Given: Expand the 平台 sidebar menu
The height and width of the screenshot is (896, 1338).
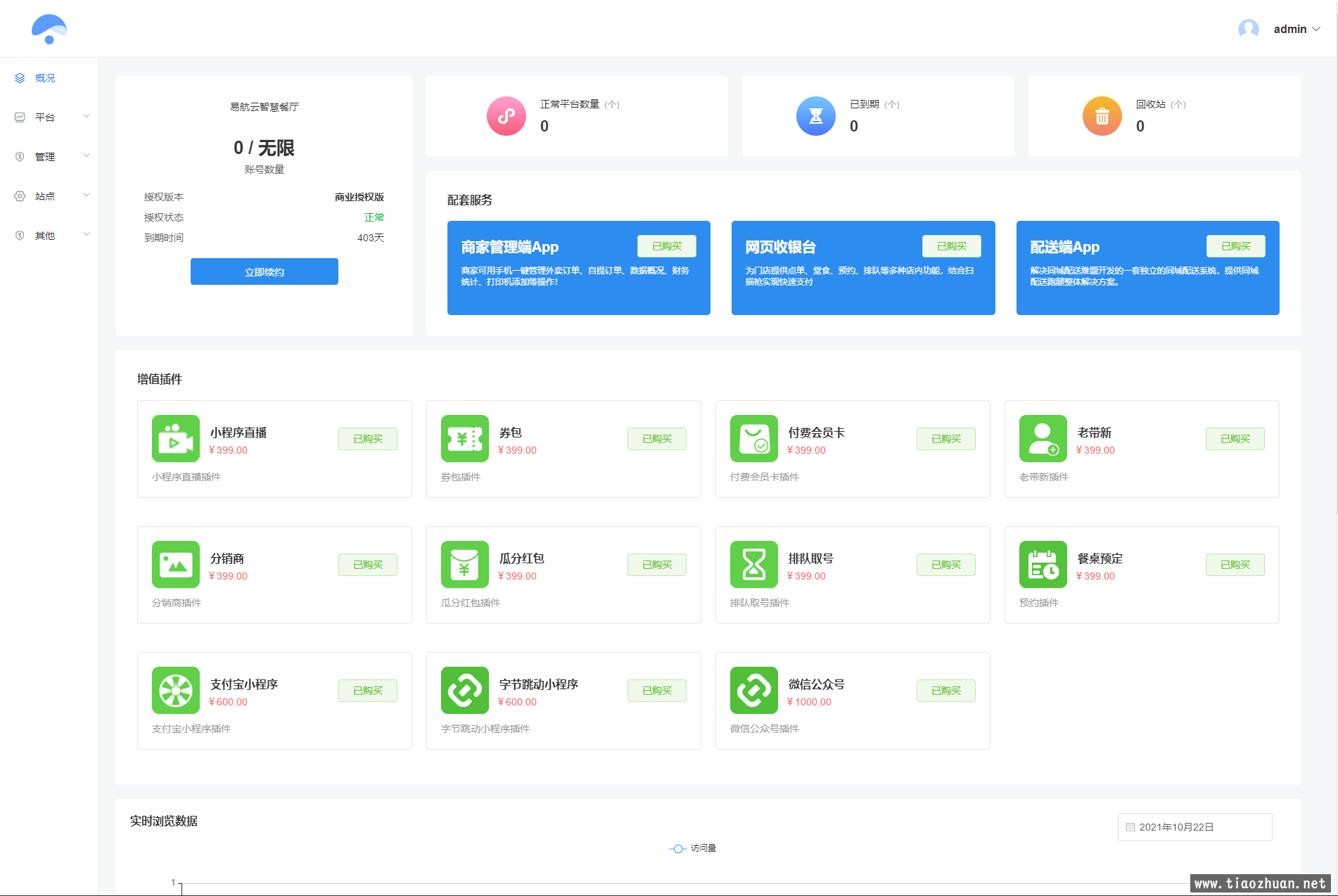Looking at the screenshot, I should pyautogui.click(x=52, y=117).
